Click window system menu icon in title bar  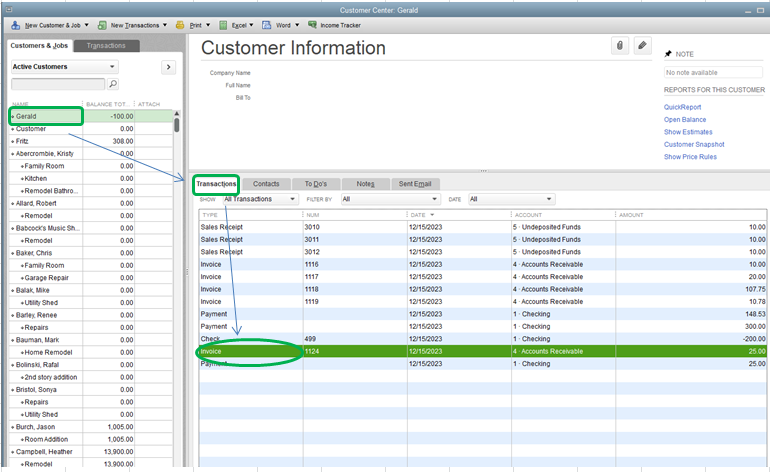point(9,9)
